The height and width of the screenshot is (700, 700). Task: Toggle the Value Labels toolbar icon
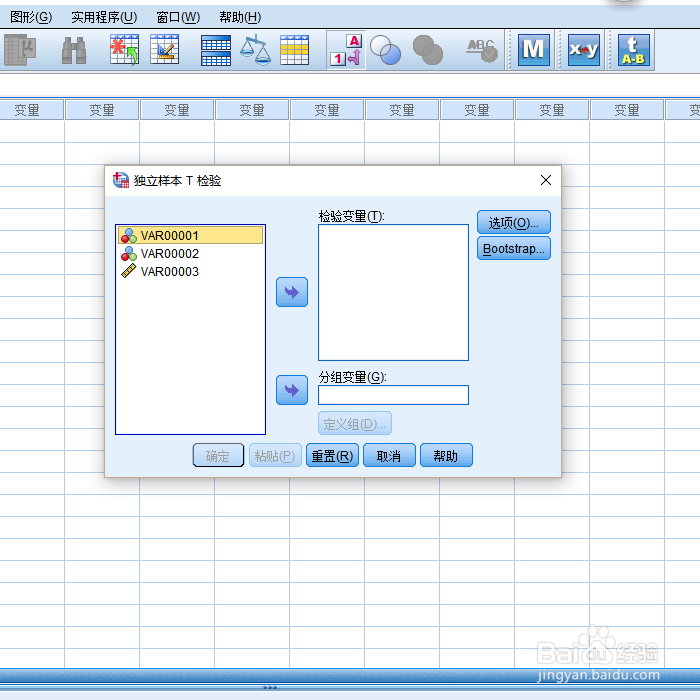click(x=346, y=50)
